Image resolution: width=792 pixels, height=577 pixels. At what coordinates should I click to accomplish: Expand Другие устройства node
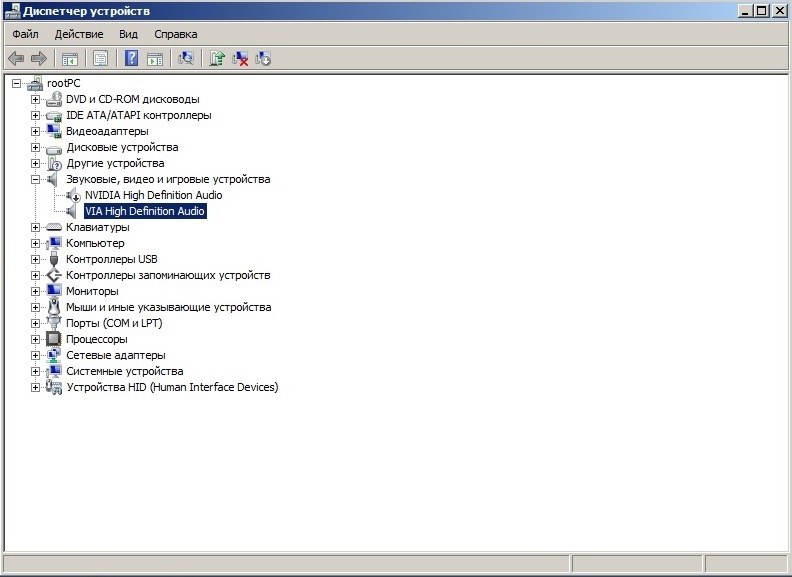35,163
